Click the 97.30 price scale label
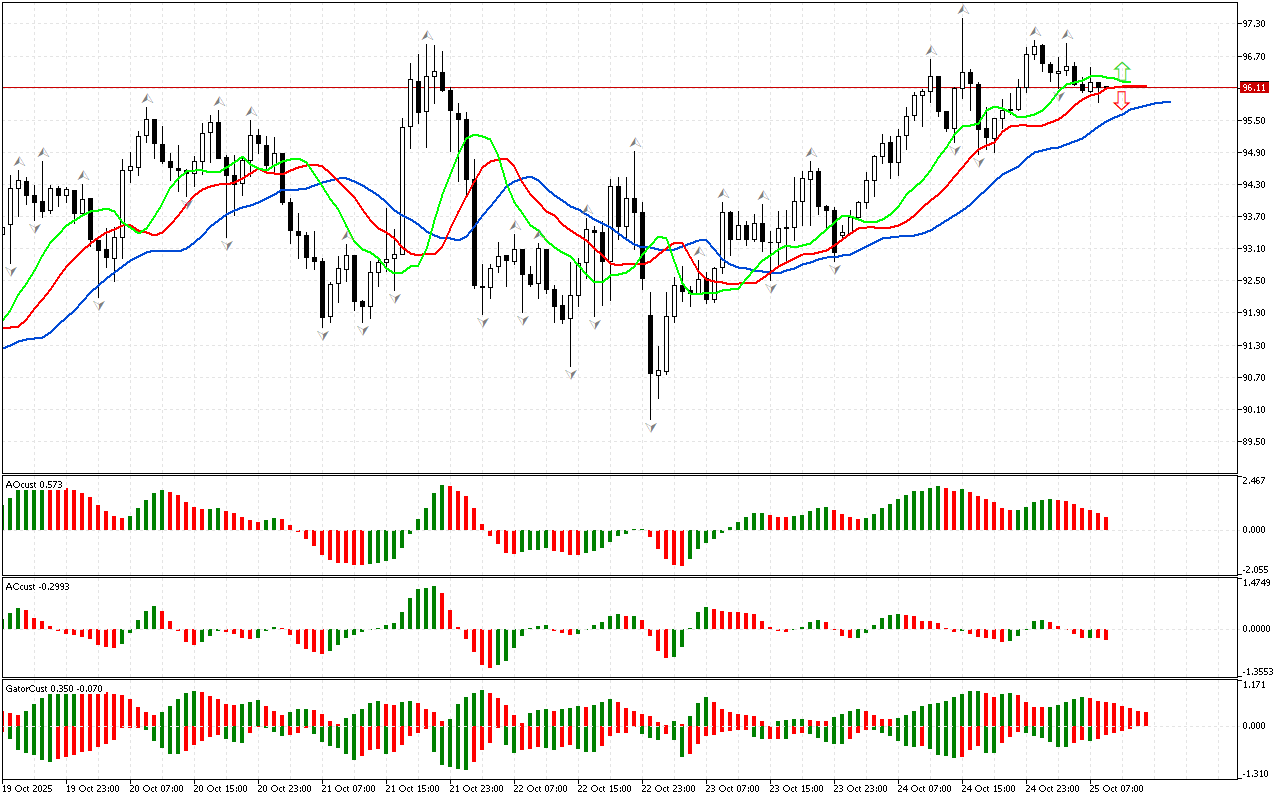 [x=1253, y=23]
